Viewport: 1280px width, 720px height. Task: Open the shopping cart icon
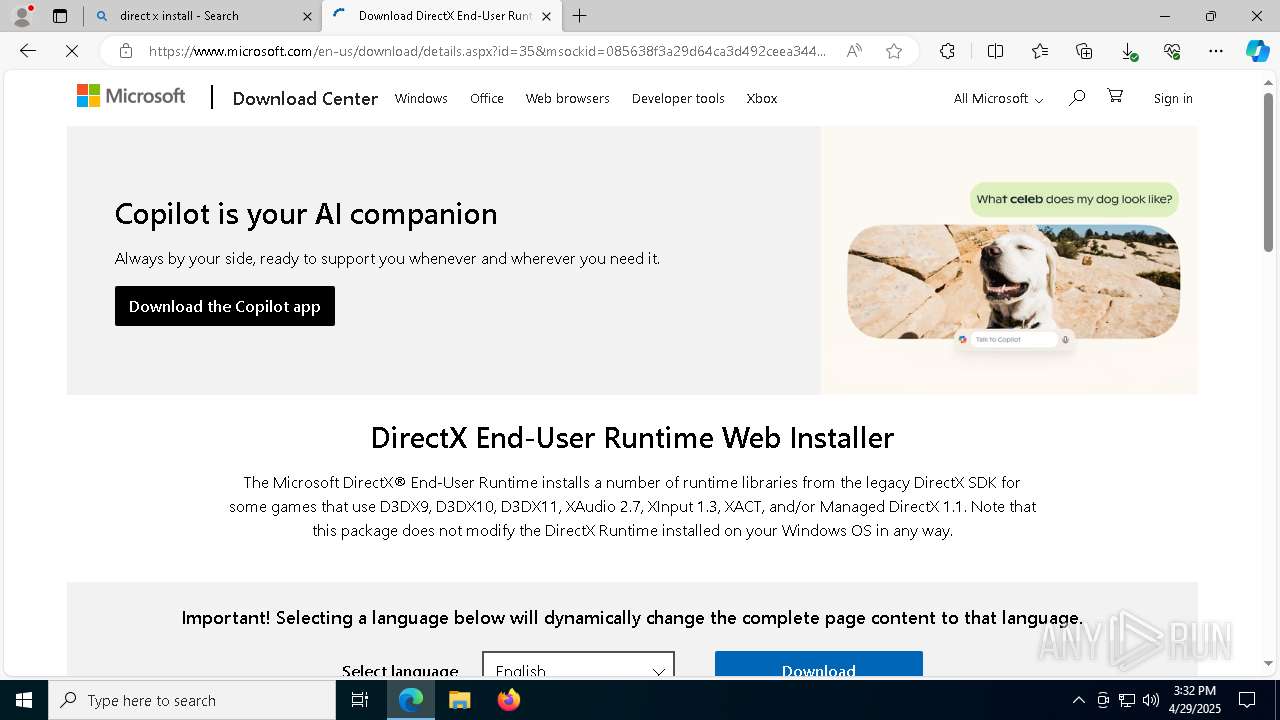click(x=1115, y=96)
